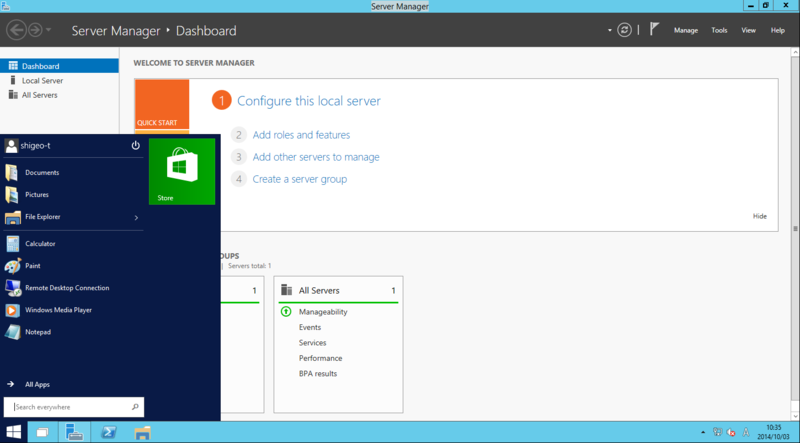Viewport: 800px width, 443px height.
Task: Click the search magnifier icon
Action: point(135,407)
